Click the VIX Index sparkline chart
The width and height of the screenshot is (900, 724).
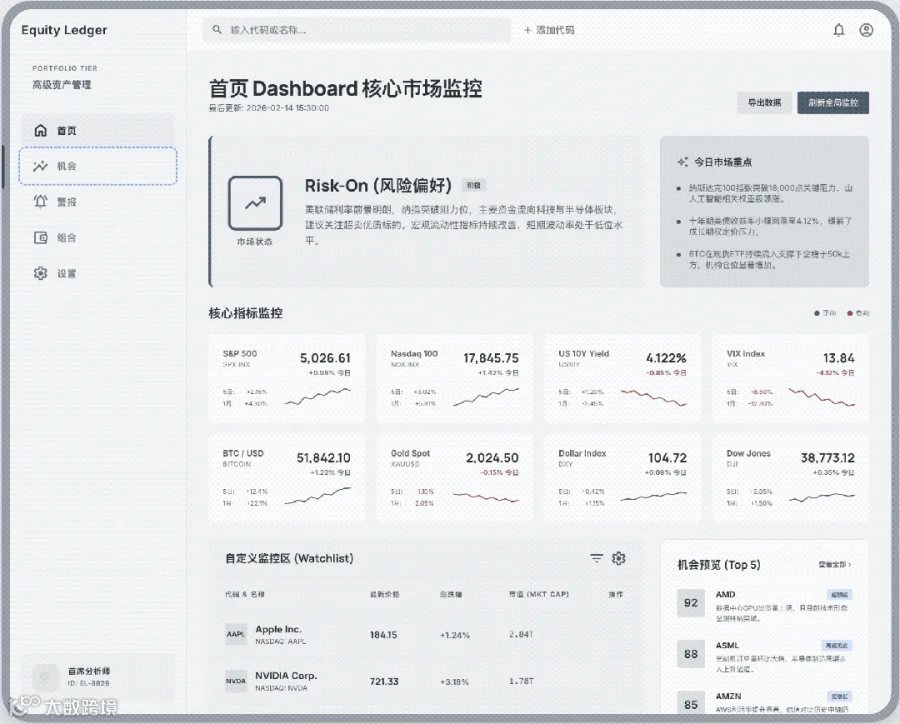[821, 397]
